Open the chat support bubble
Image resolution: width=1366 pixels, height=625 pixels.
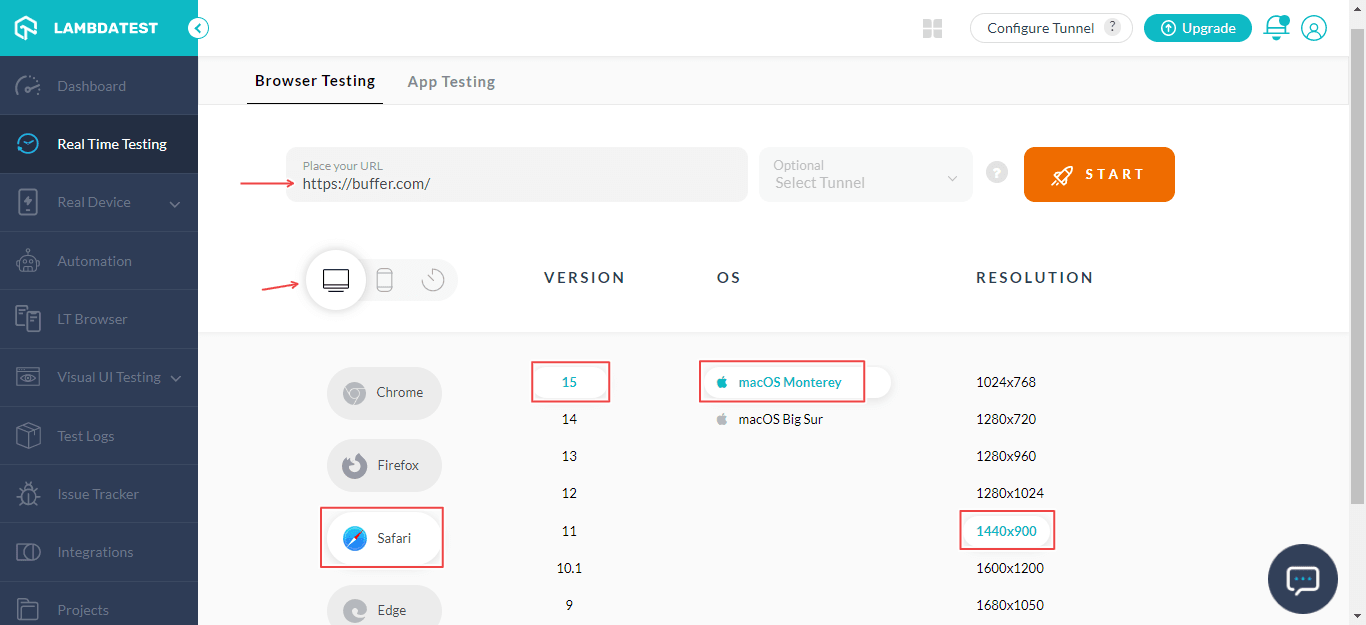(1302, 579)
